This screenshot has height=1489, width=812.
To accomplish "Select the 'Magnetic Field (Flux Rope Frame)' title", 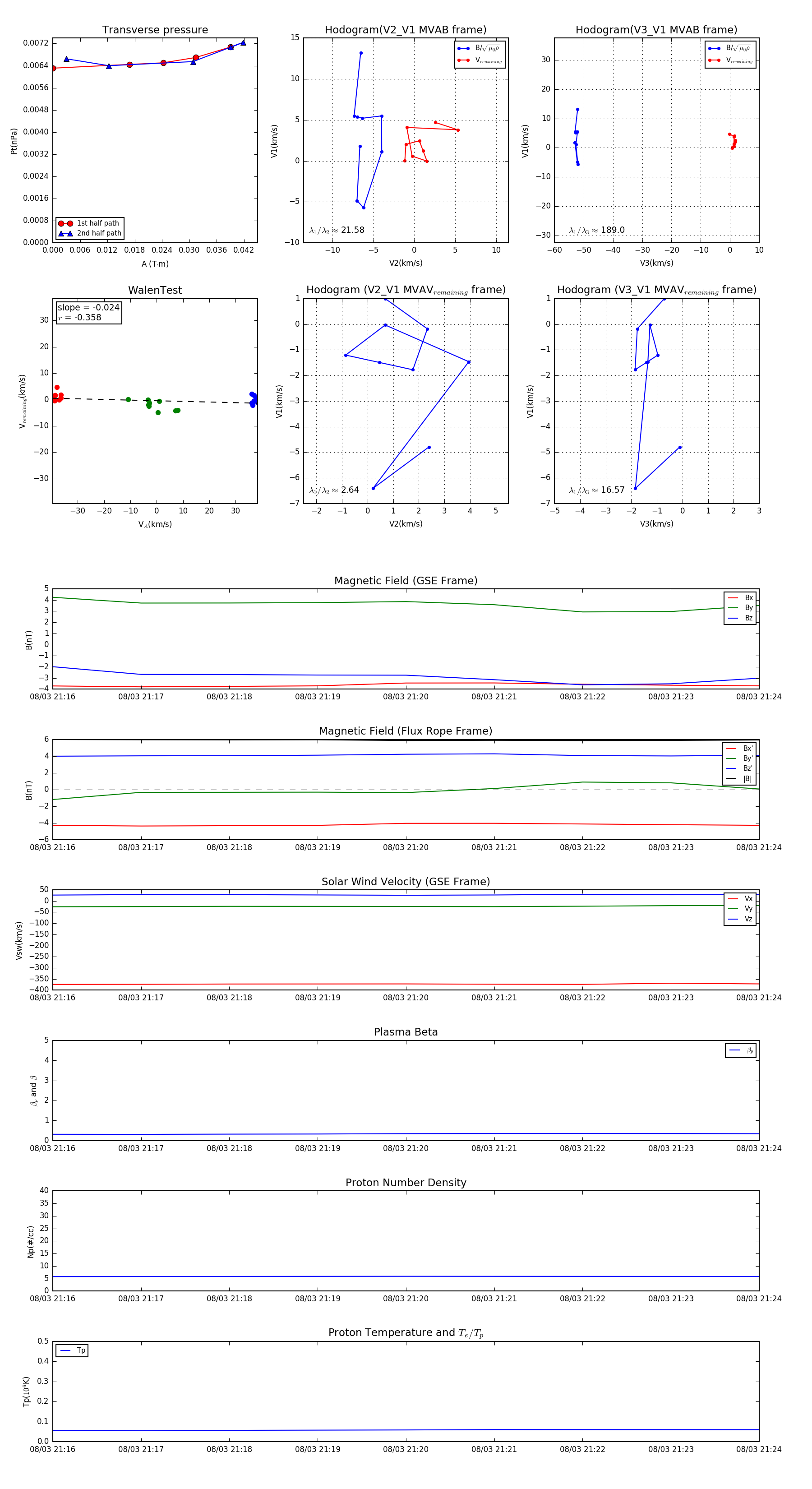I will tap(406, 731).
